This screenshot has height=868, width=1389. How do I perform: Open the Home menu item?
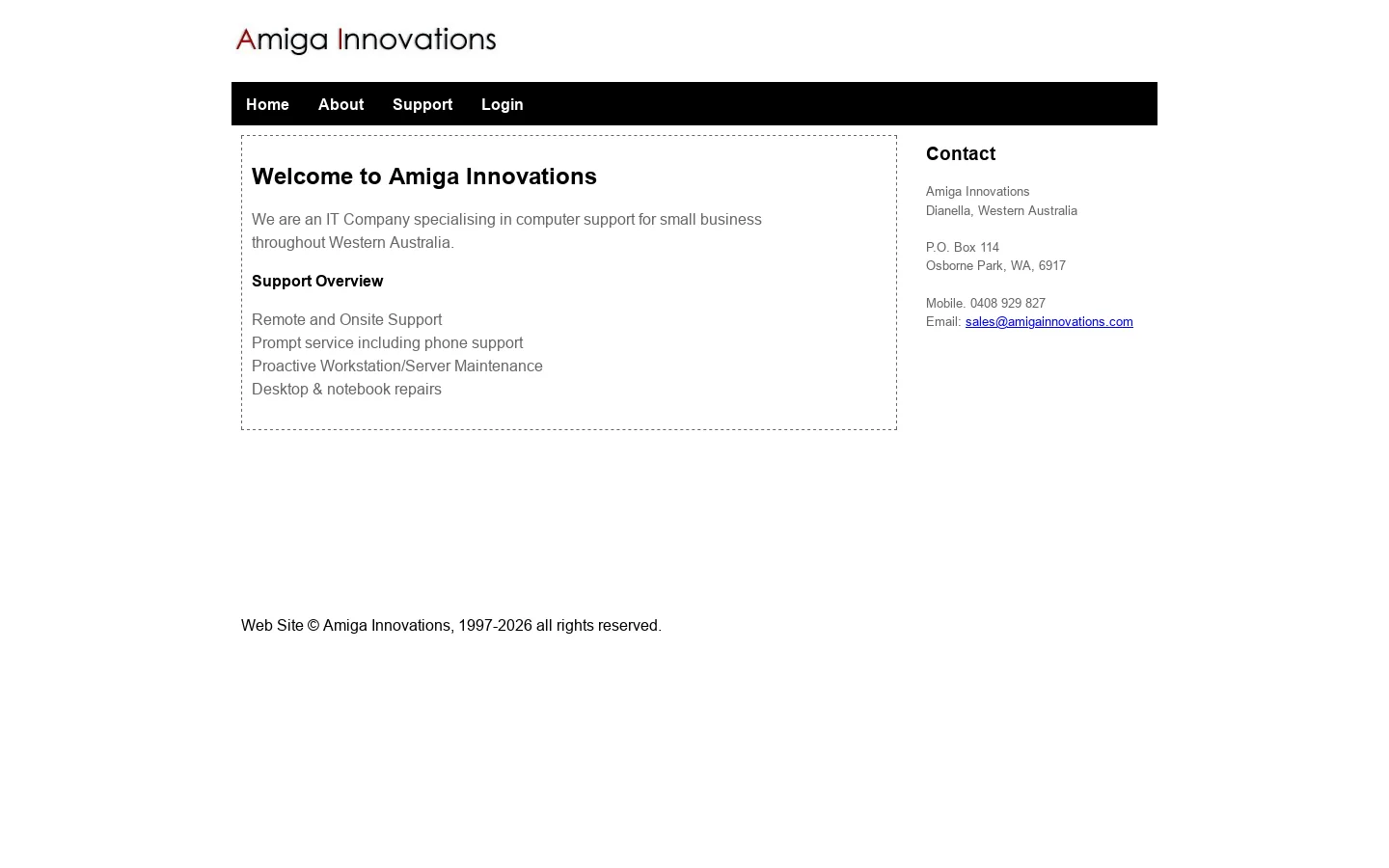[267, 104]
